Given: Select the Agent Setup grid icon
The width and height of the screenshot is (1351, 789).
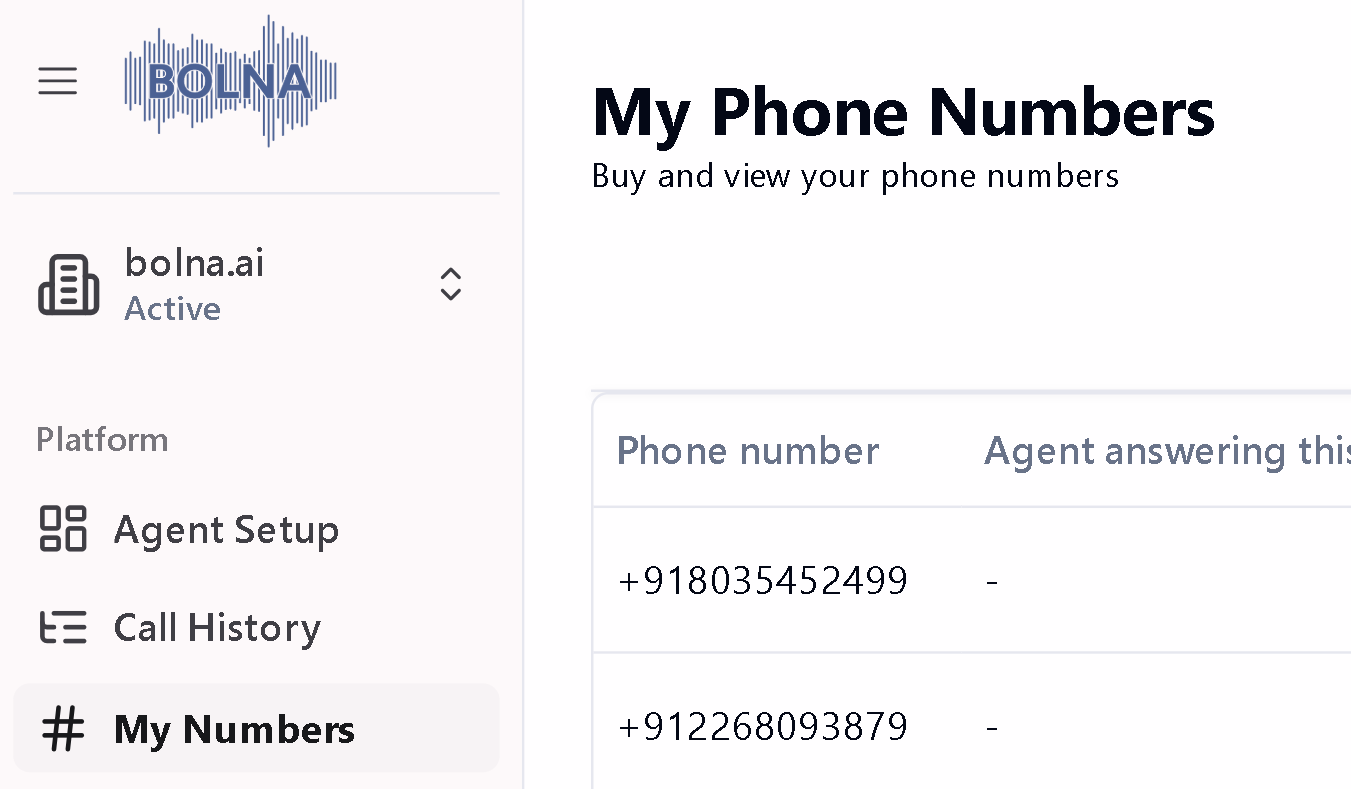Looking at the screenshot, I should click(62, 529).
